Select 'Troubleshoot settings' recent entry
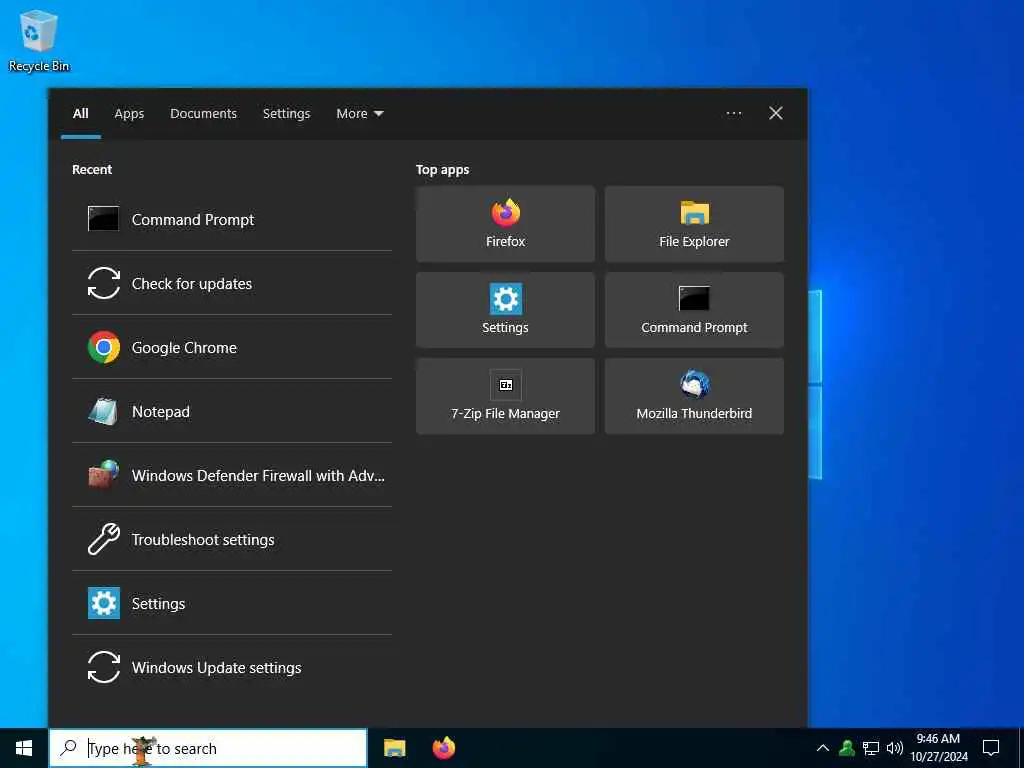 pyautogui.click(x=203, y=539)
